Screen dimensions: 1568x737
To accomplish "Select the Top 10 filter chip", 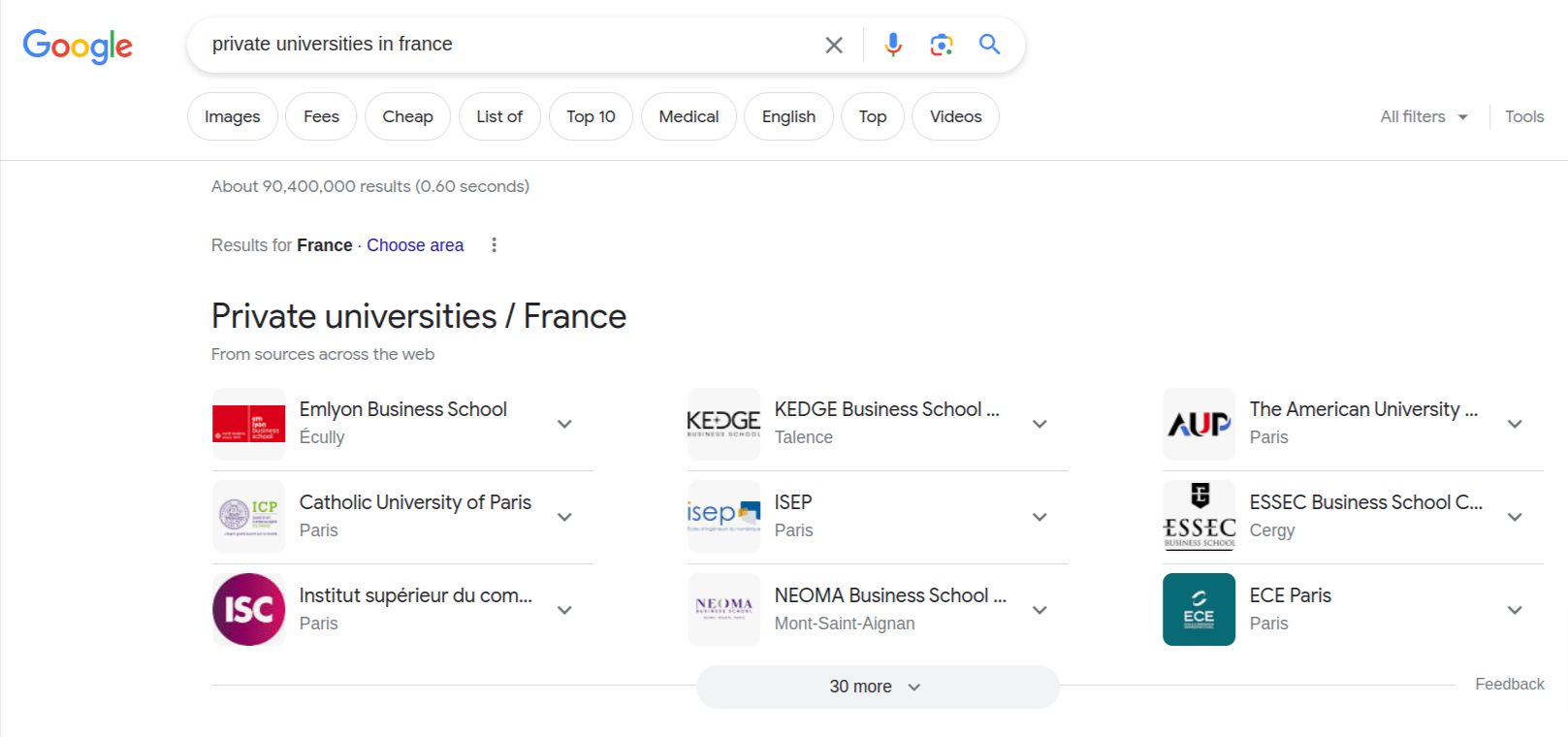I will [591, 116].
